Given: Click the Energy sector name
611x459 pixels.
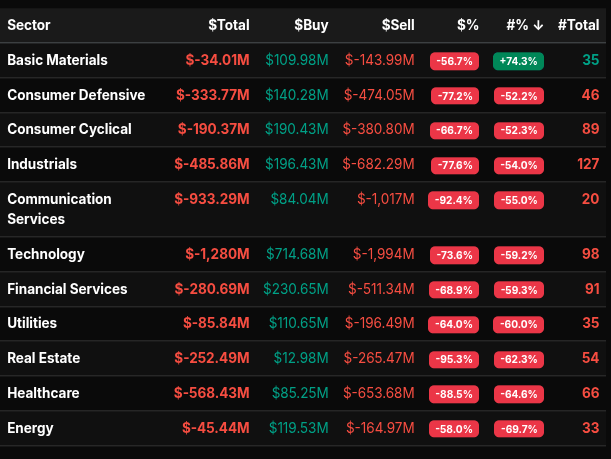Looking at the screenshot, I should coord(30,428).
